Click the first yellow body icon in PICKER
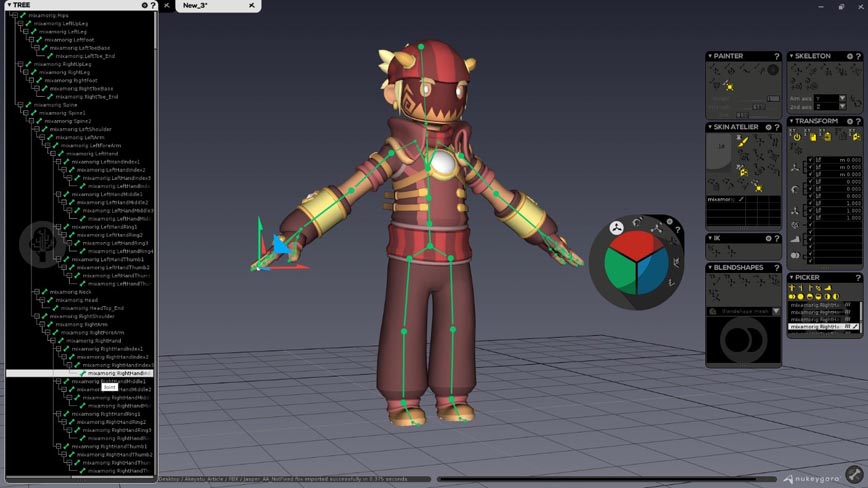 point(792,288)
